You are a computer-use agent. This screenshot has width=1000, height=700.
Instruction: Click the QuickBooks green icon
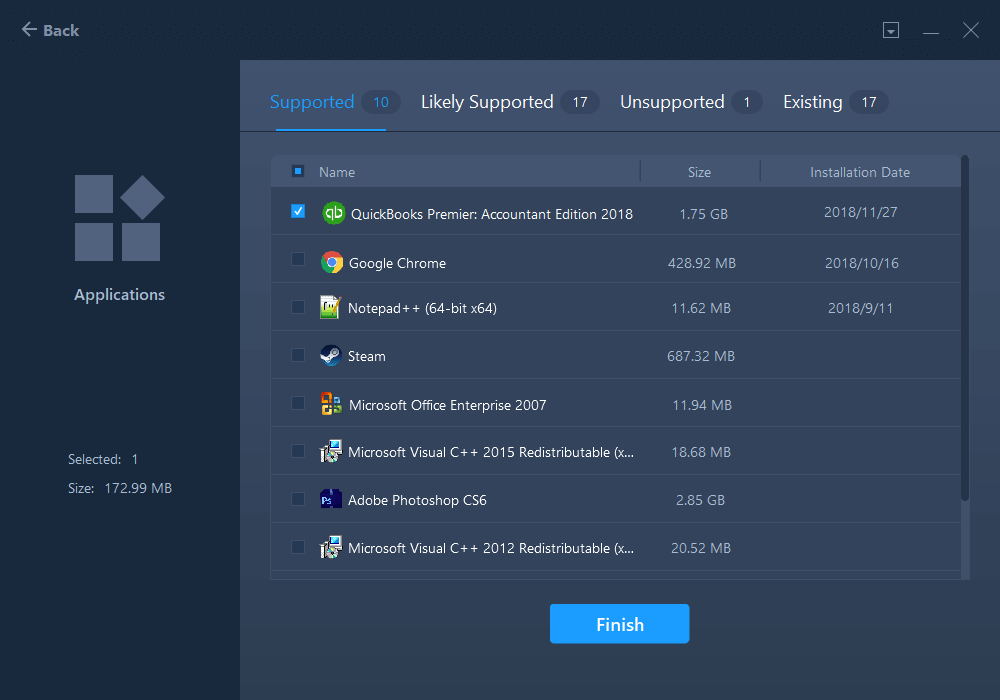click(x=334, y=213)
